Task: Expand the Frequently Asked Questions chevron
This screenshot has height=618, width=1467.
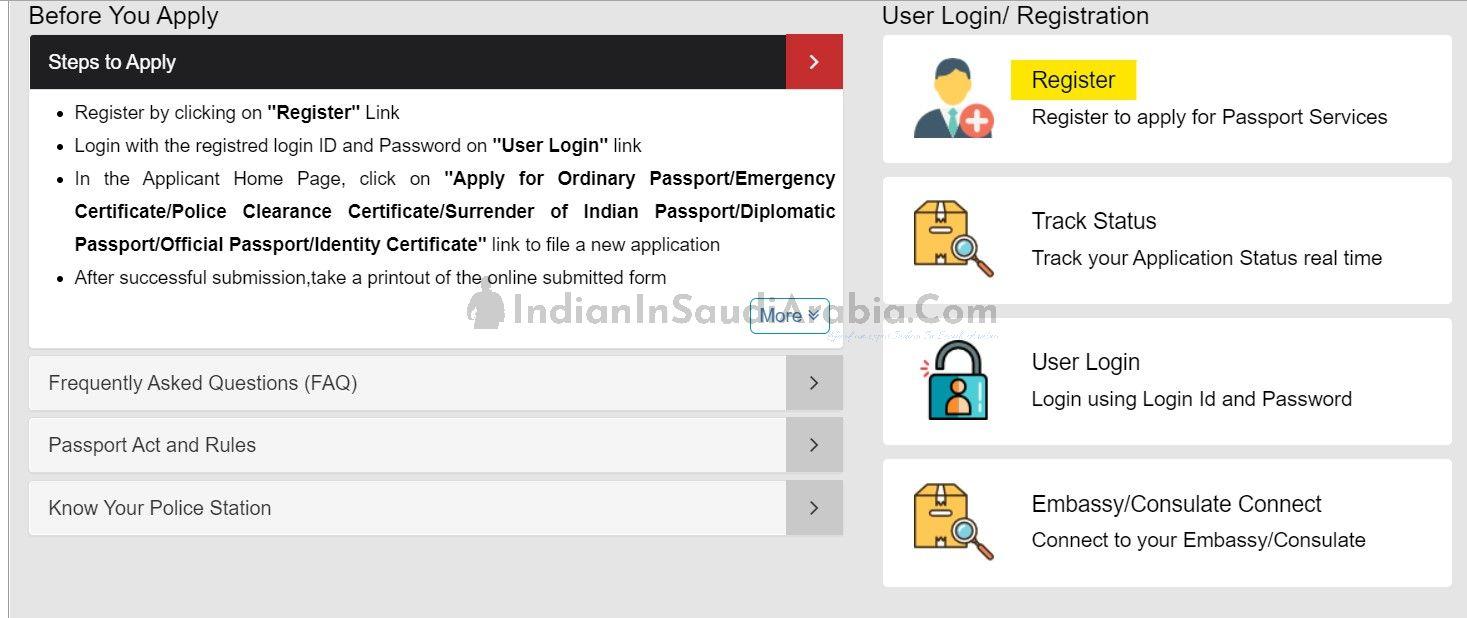Action: pos(814,383)
